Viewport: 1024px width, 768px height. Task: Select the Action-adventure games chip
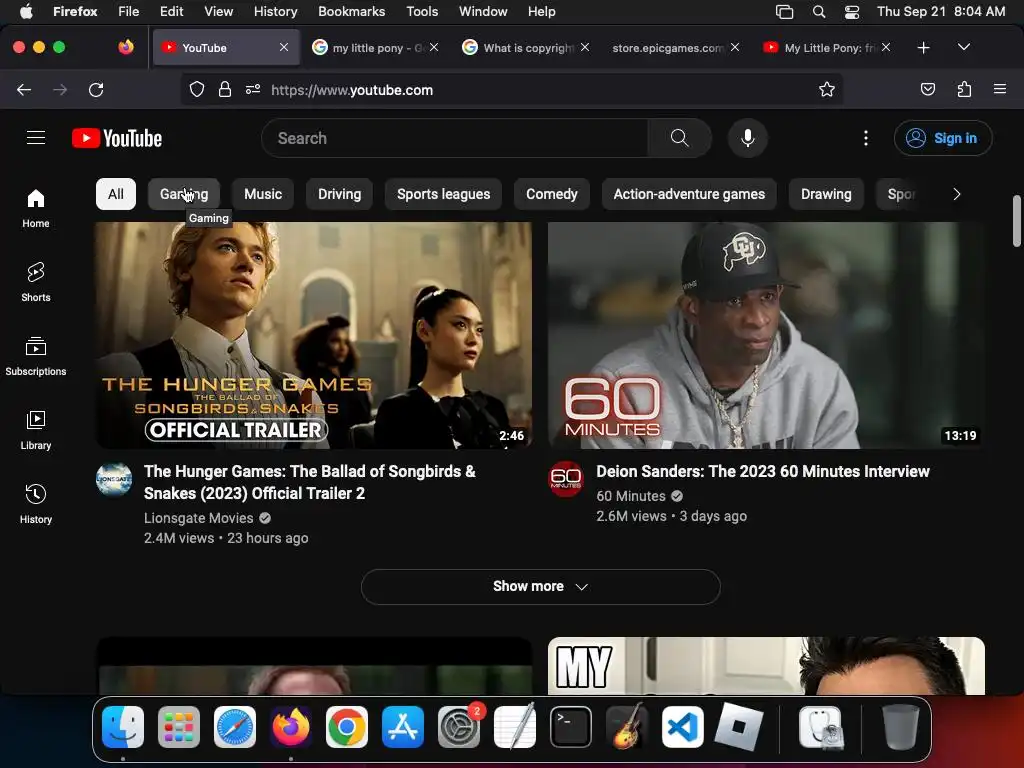point(689,194)
